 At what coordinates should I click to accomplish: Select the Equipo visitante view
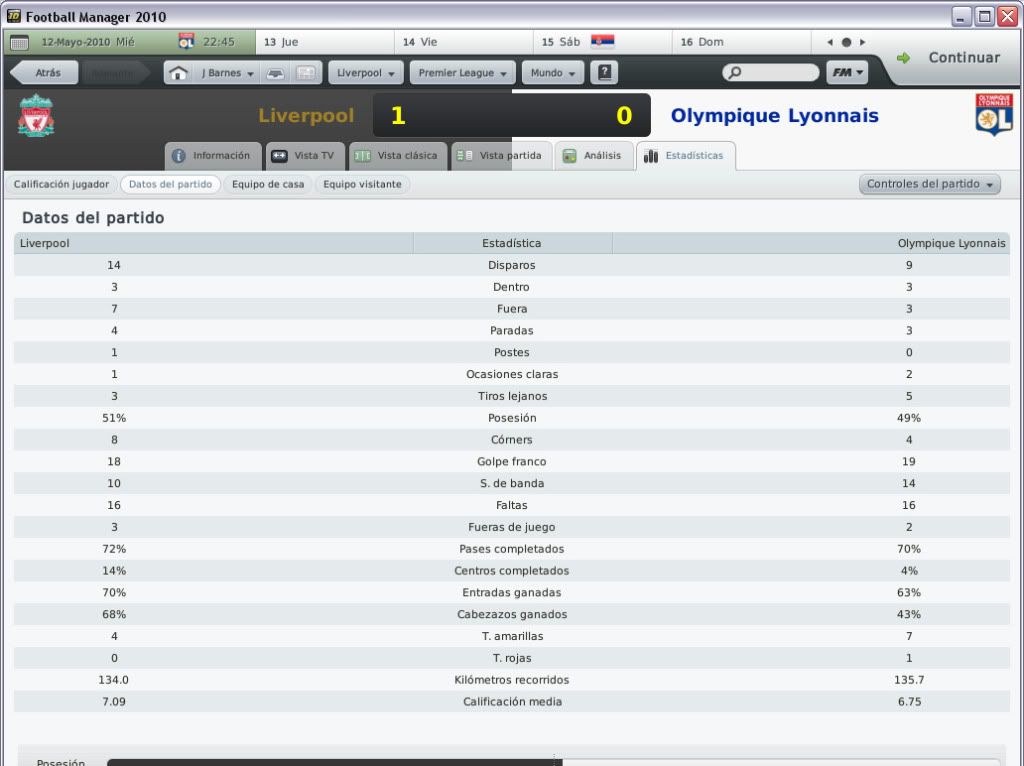tap(362, 184)
